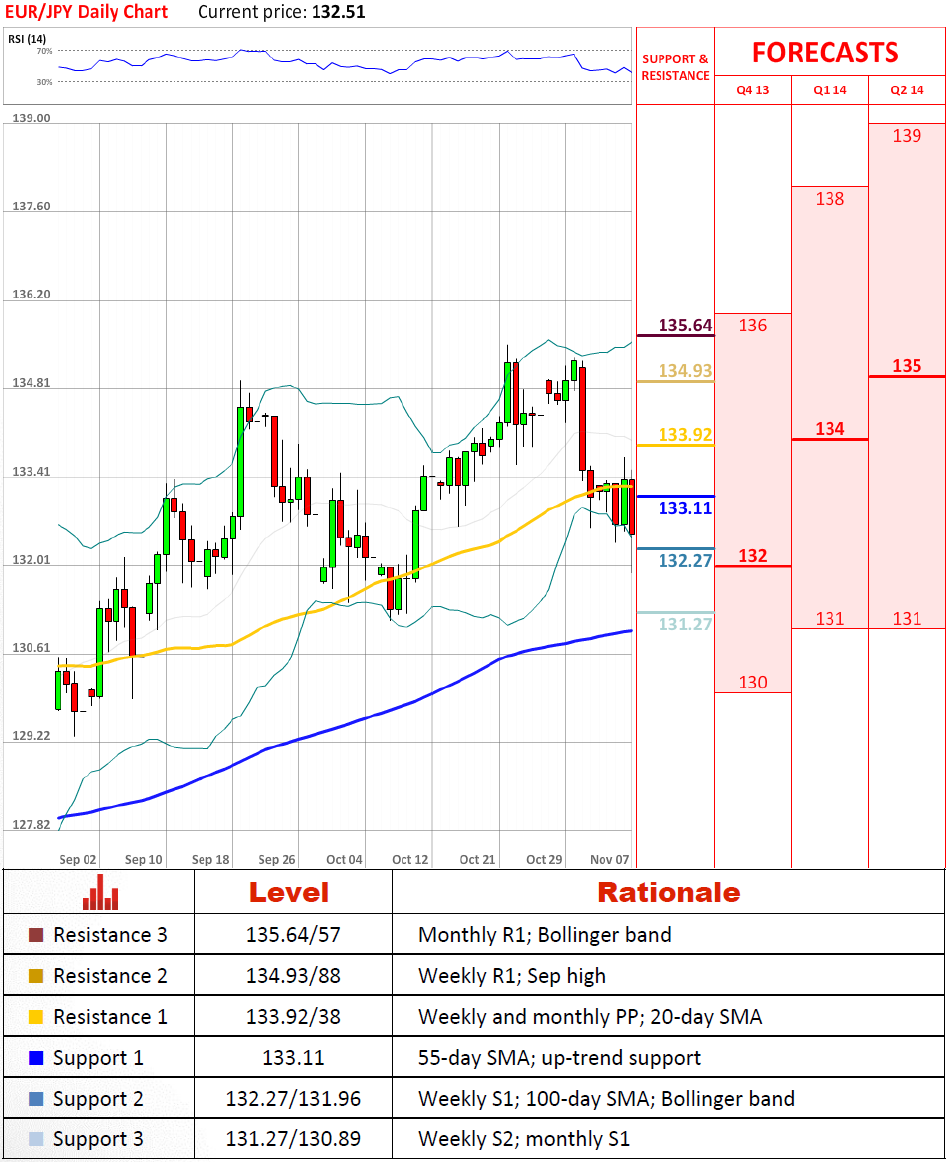The height and width of the screenshot is (1162, 950).
Task: Click the Resistance 3 brown color swatch
Action: (x=36, y=934)
